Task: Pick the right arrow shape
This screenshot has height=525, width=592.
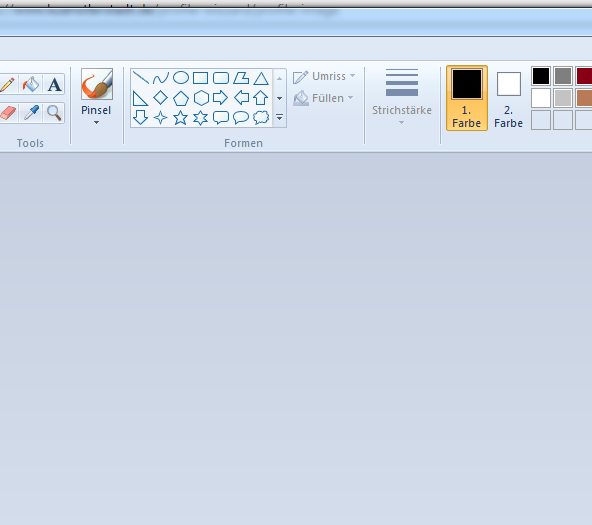Action: pos(220,98)
